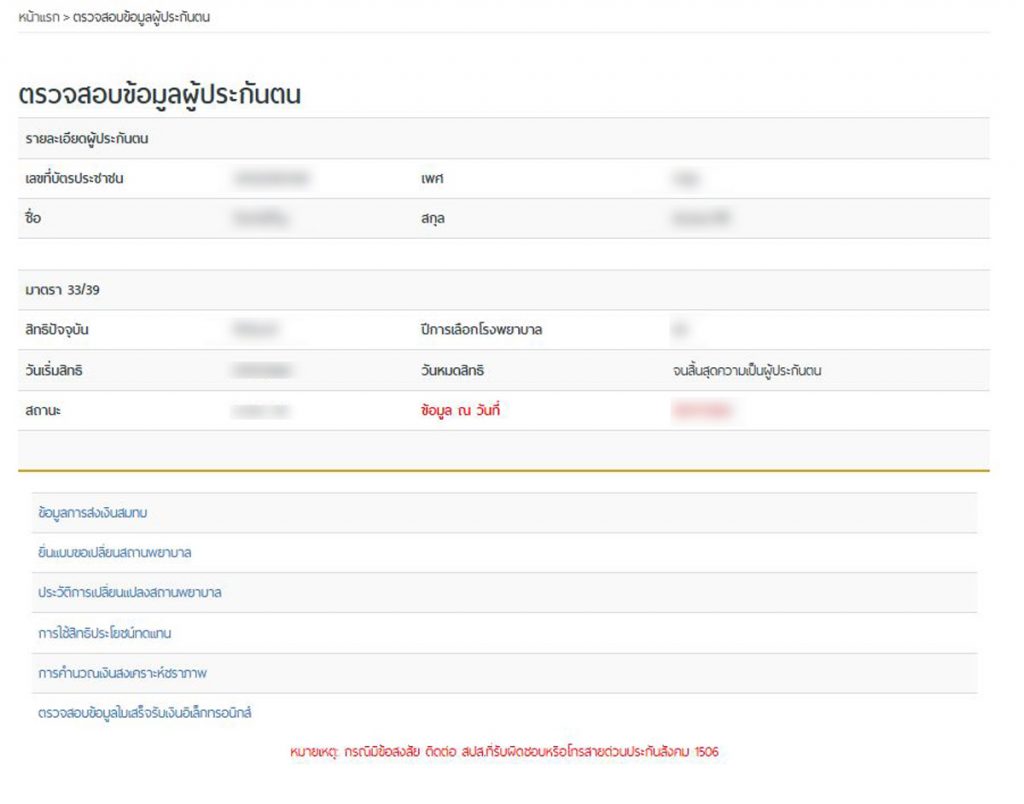This screenshot has width=1024, height=804.
Task: Open ตรวจสอบข้อมูลใบเสร็จรับเงินอิเล็กทรอนิกส์ link
Action: (x=144, y=713)
